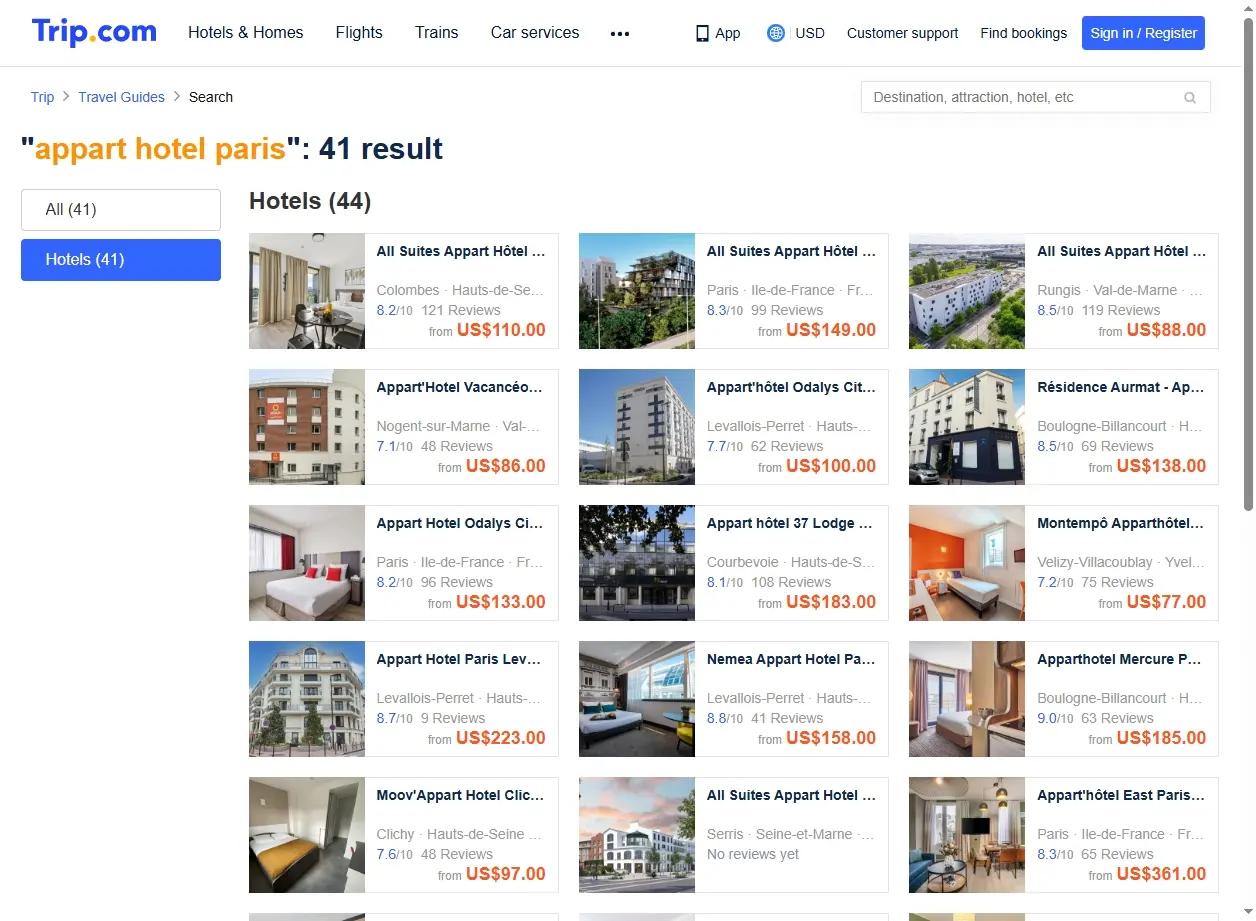This screenshot has width=1256, height=921.
Task: Open Colombes All Suites hotel photo
Action: coord(307,291)
